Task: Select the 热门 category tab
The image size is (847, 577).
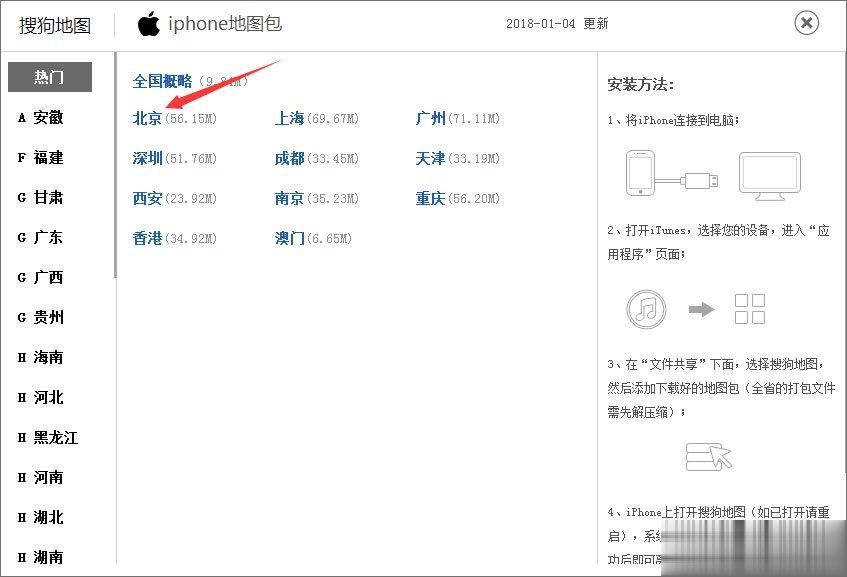Action: pyautogui.click(x=50, y=77)
